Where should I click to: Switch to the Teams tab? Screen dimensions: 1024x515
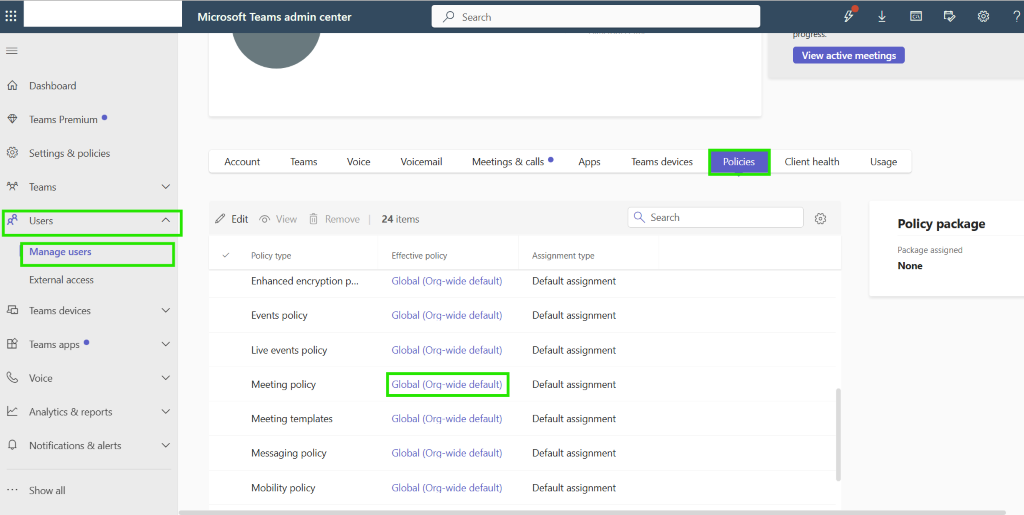coord(304,161)
